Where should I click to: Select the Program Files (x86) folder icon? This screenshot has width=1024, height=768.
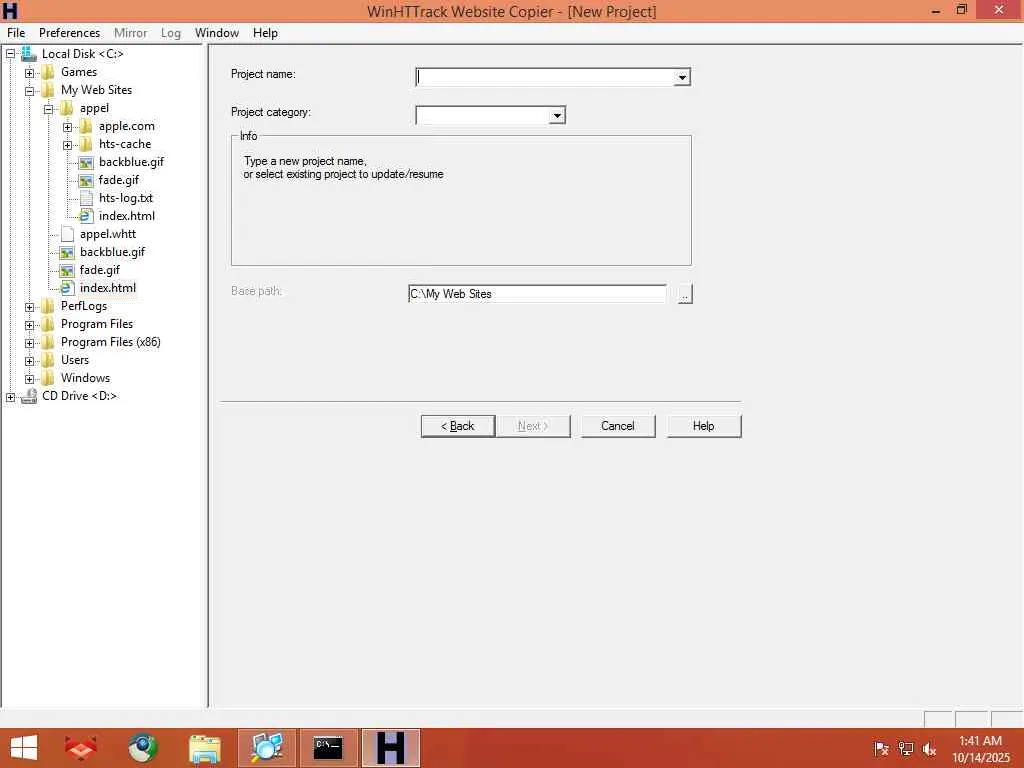(48, 342)
